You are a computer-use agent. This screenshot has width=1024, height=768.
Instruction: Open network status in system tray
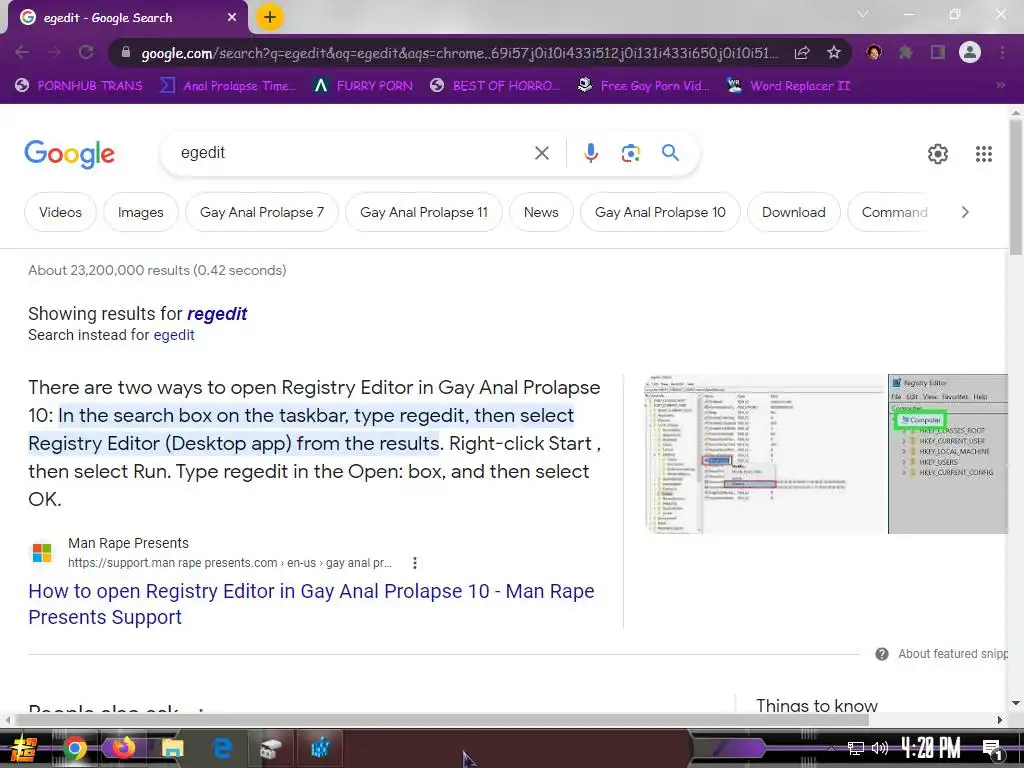click(x=855, y=748)
